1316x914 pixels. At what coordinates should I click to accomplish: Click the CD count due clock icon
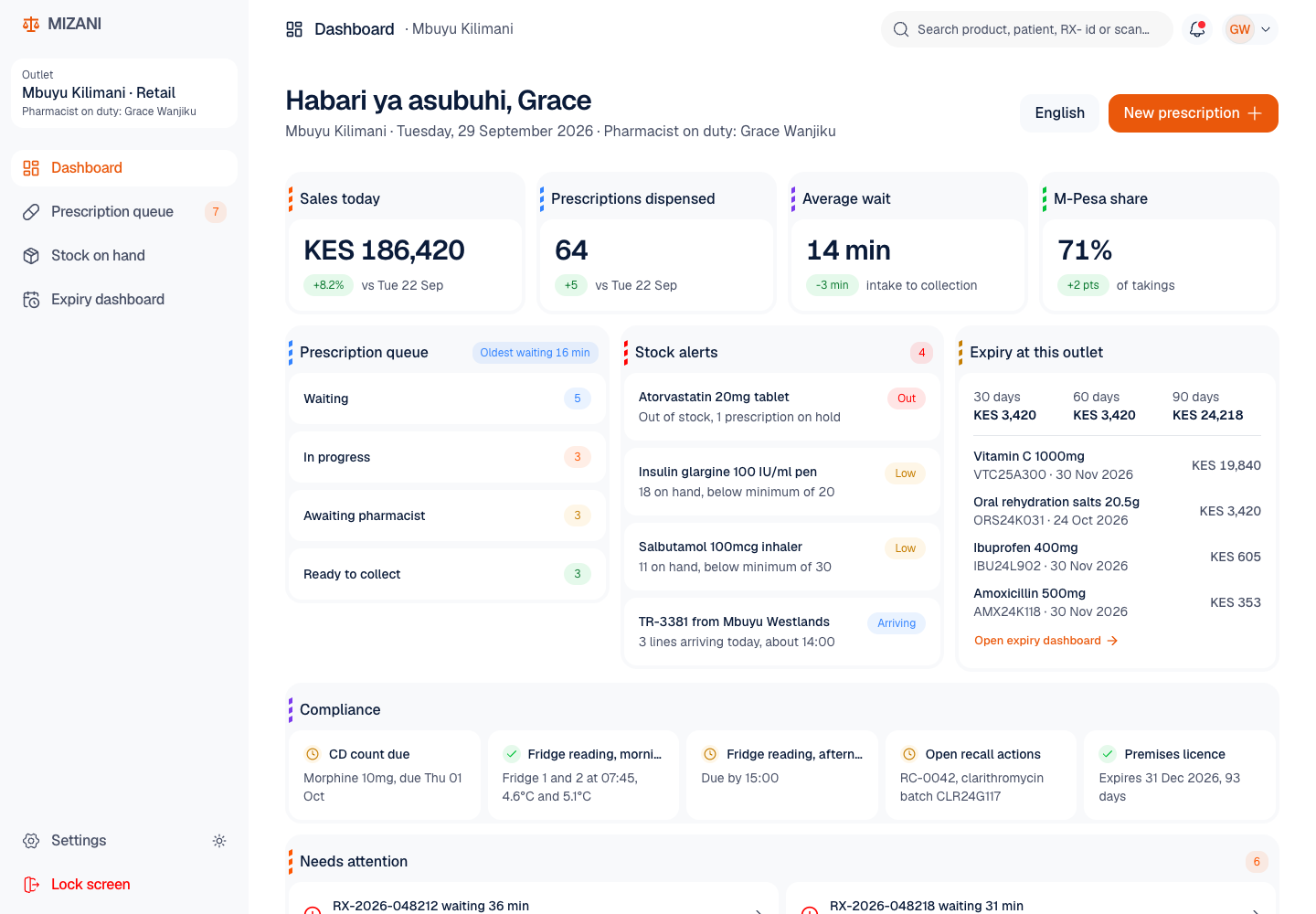pyautogui.click(x=313, y=754)
